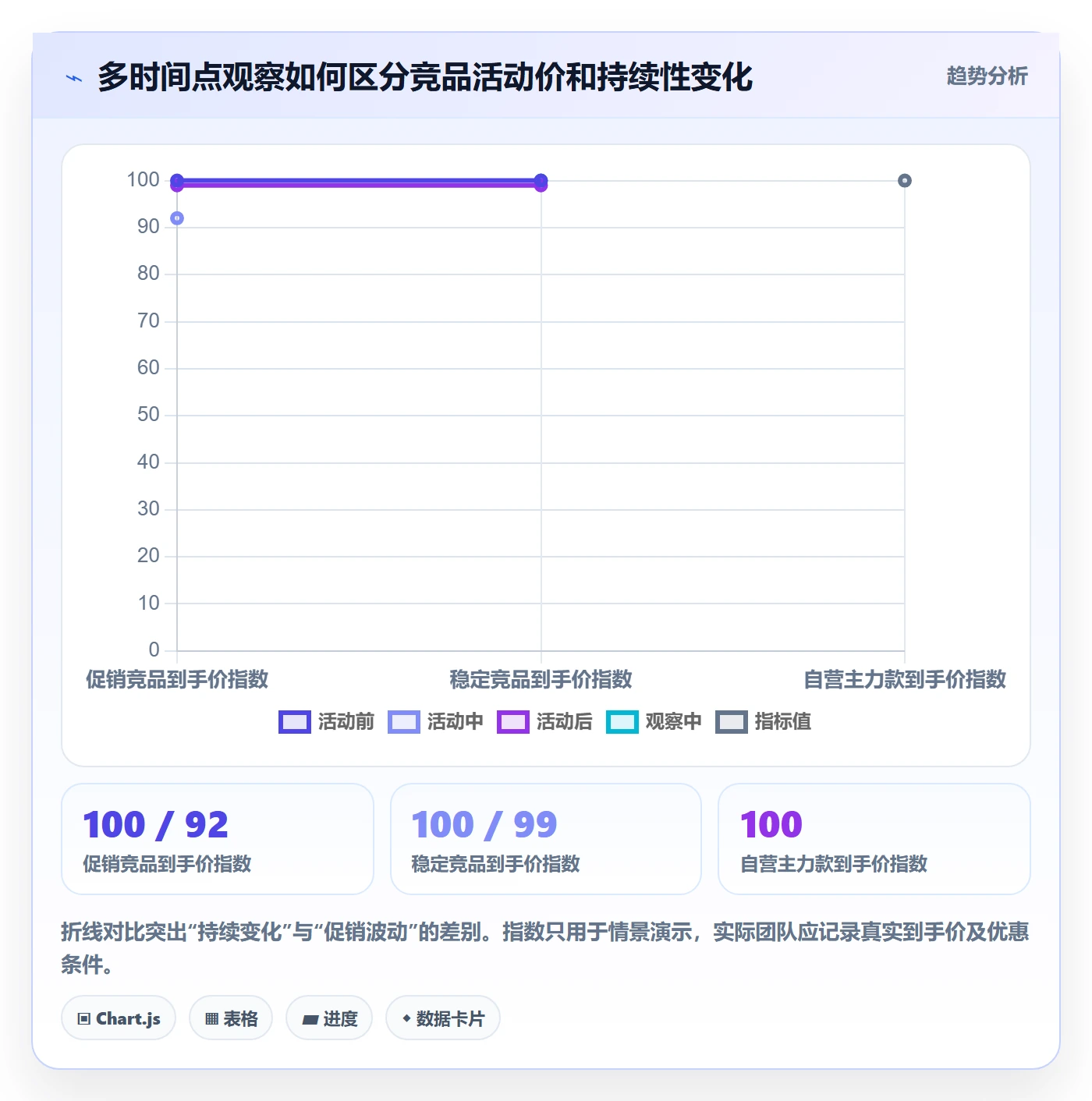This screenshot has height=1101, width=1092.
Task: Click the 促销竞品到手价指数 axis label
Action: [177, 679]
